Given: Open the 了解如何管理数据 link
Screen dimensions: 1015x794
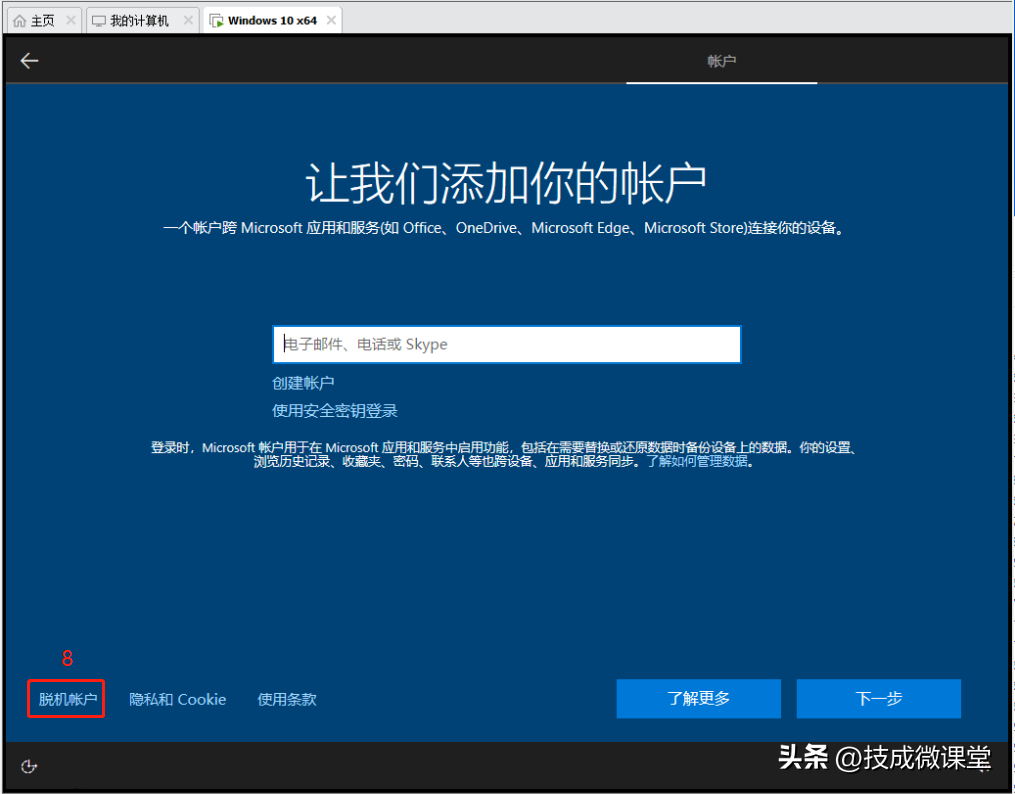Looking at the screenshot, I should point(697,461).
